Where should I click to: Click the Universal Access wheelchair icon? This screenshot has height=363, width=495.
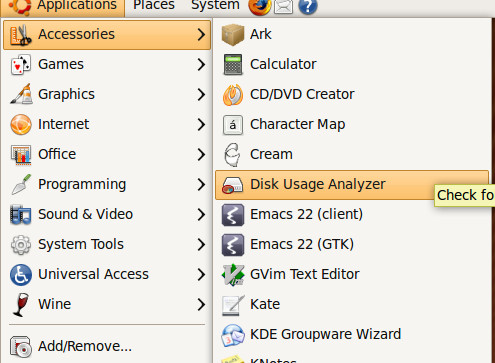(x=21, y=275)
